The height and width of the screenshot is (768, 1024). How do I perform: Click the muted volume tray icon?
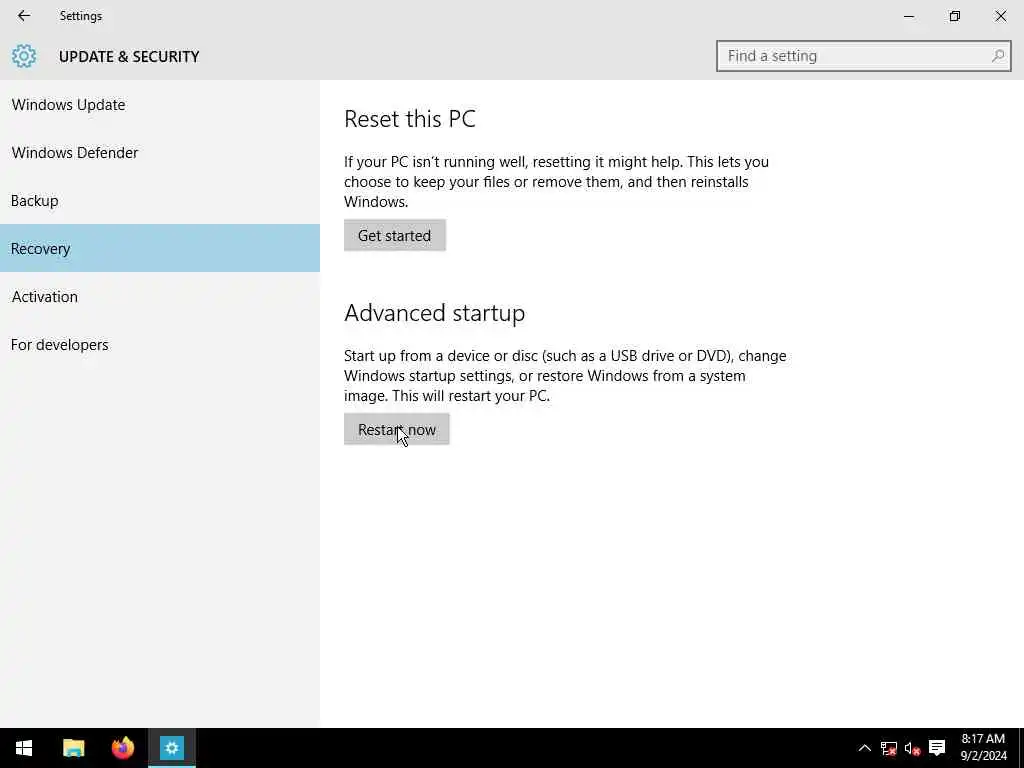912,748
